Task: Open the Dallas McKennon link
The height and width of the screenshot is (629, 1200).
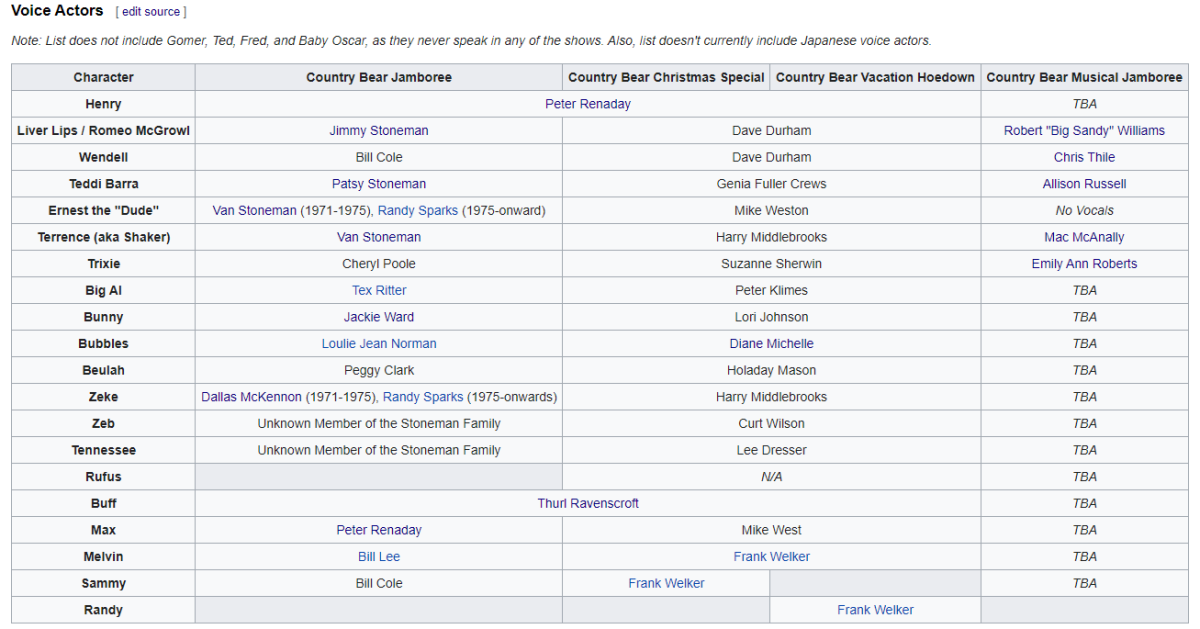Action: [251, 397]
